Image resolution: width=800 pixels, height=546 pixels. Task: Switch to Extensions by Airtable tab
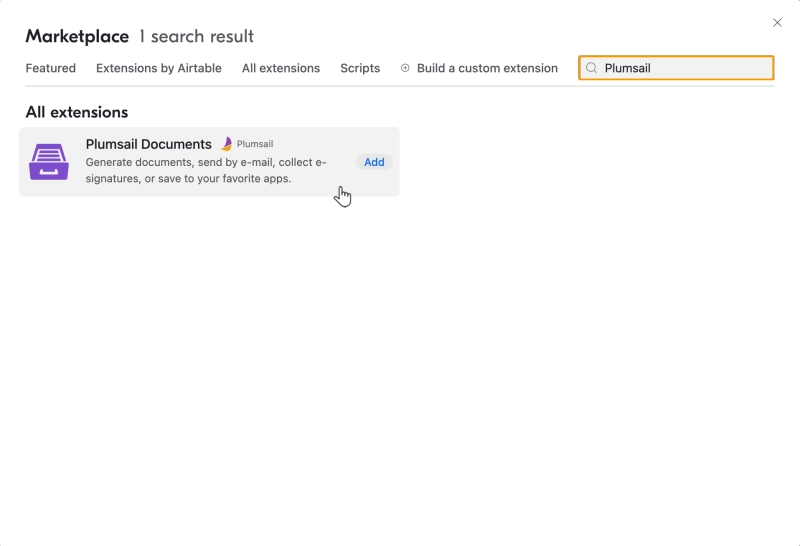pyautogui.click(x=159, y=68)
